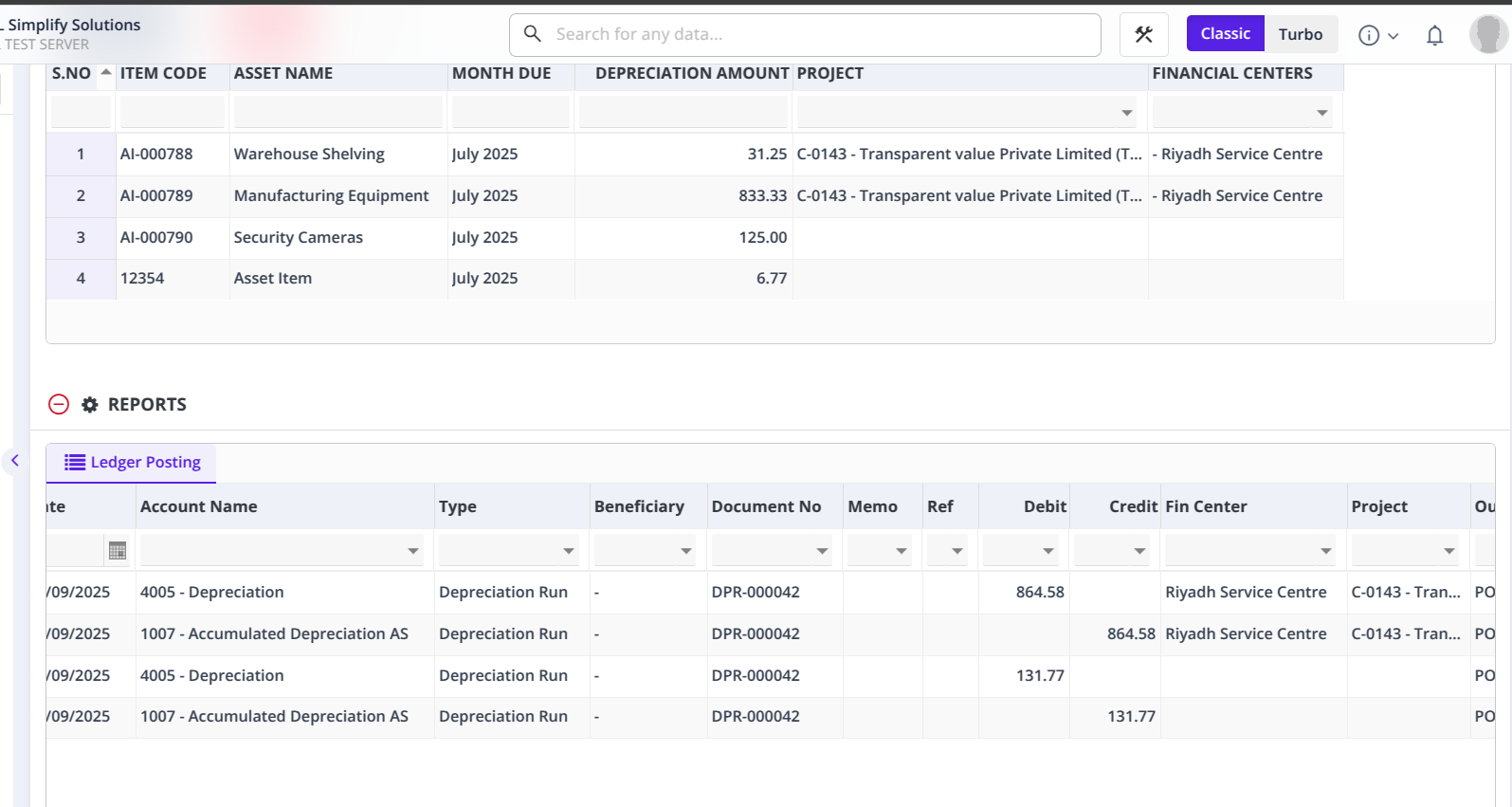The image size is (1512, 807).
Task: Sort by DEPRECIATION AMOUNT column header
Action: coord(691,73)
